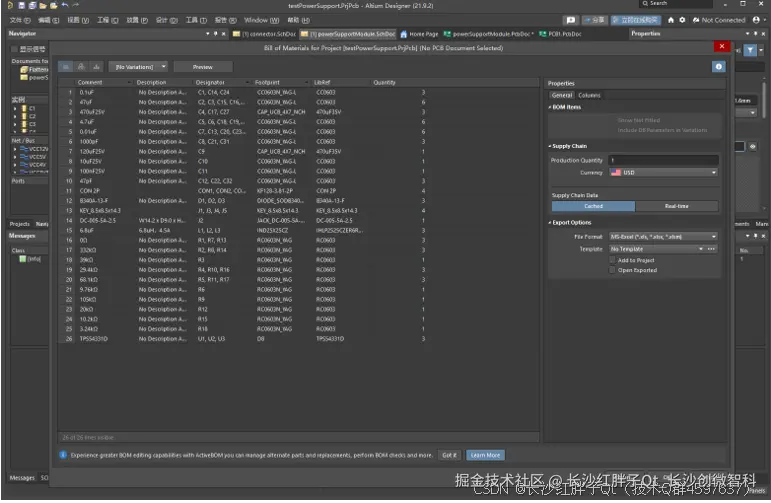Click the Learn More button
Screen dimensions: 771x503
click(485, 455)
